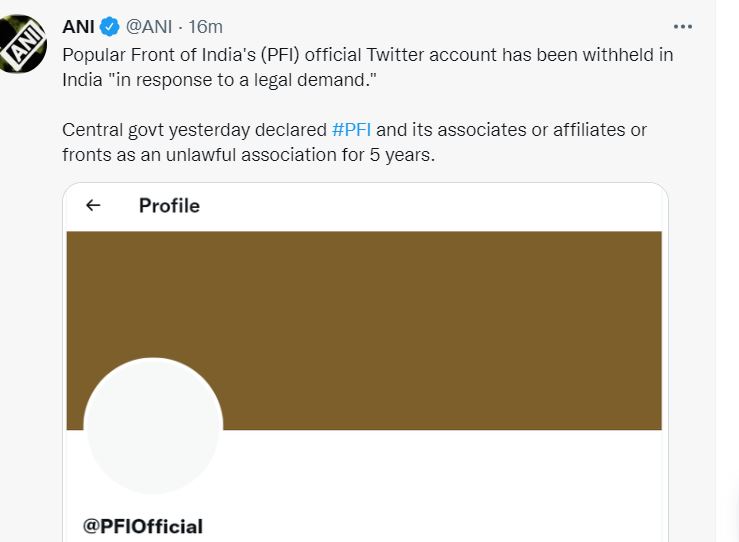
Task: Select the @PFIOfficial handle text
Action: pos(143,526)
